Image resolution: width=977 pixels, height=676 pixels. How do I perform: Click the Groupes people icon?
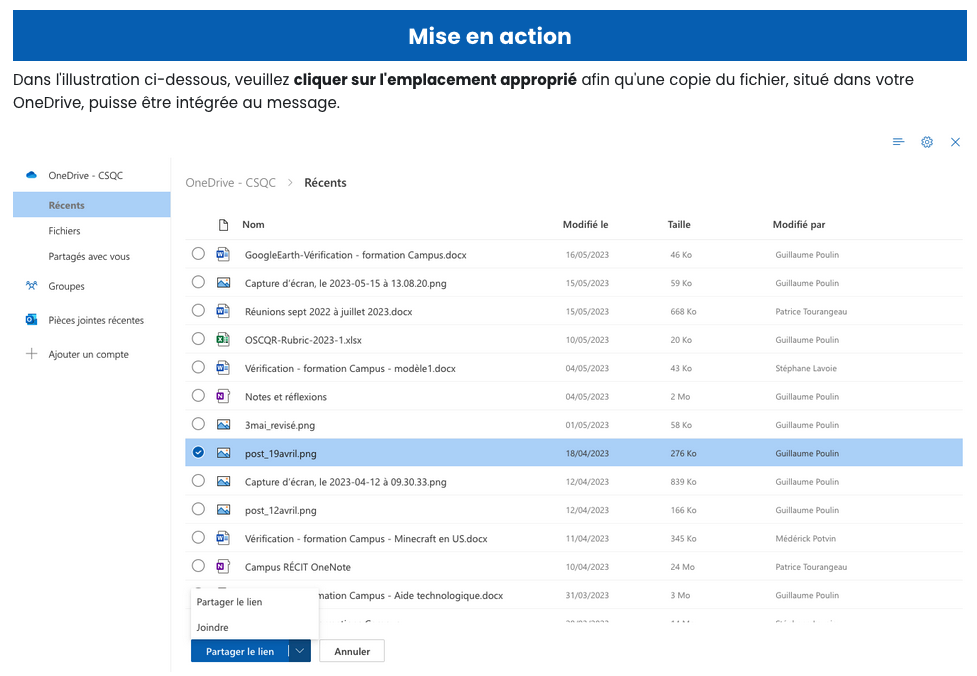tap(31, 286)
